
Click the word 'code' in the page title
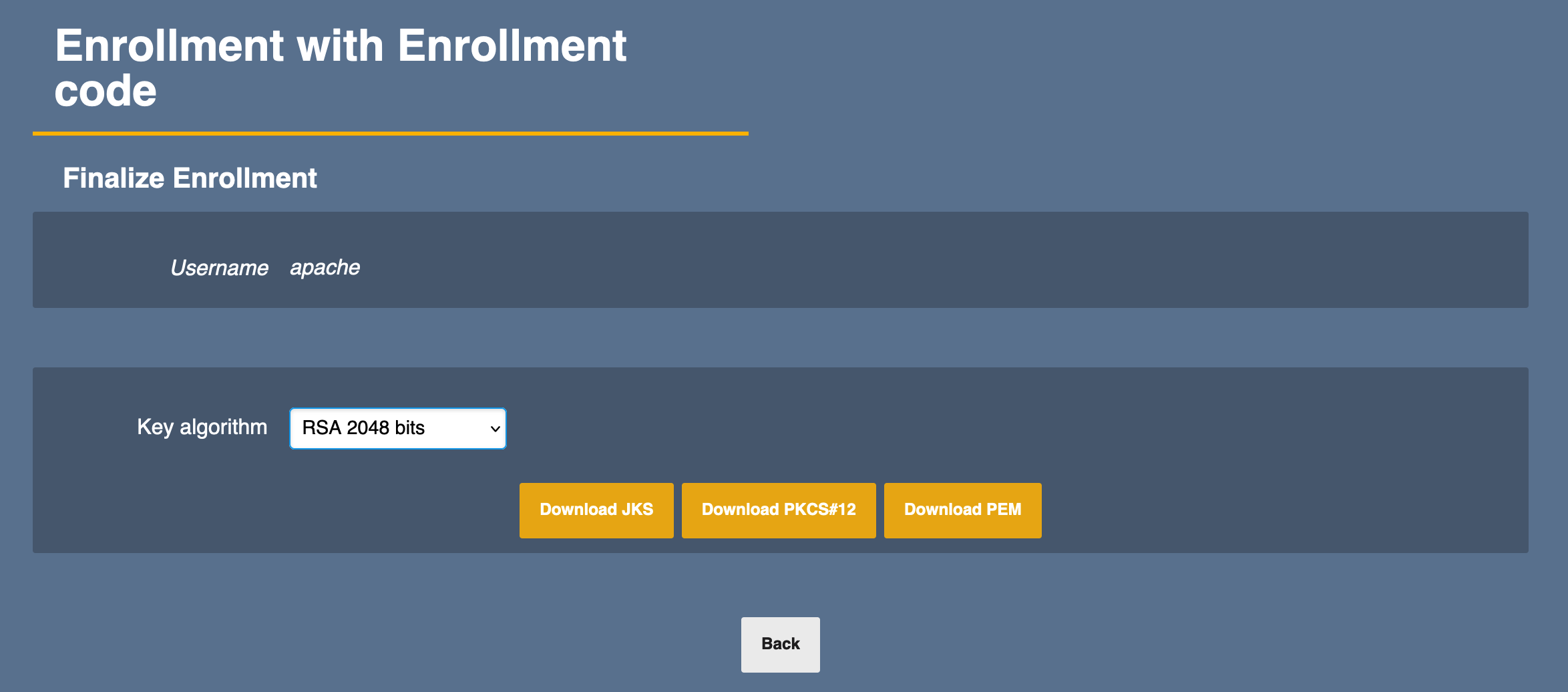coord(106,92)
